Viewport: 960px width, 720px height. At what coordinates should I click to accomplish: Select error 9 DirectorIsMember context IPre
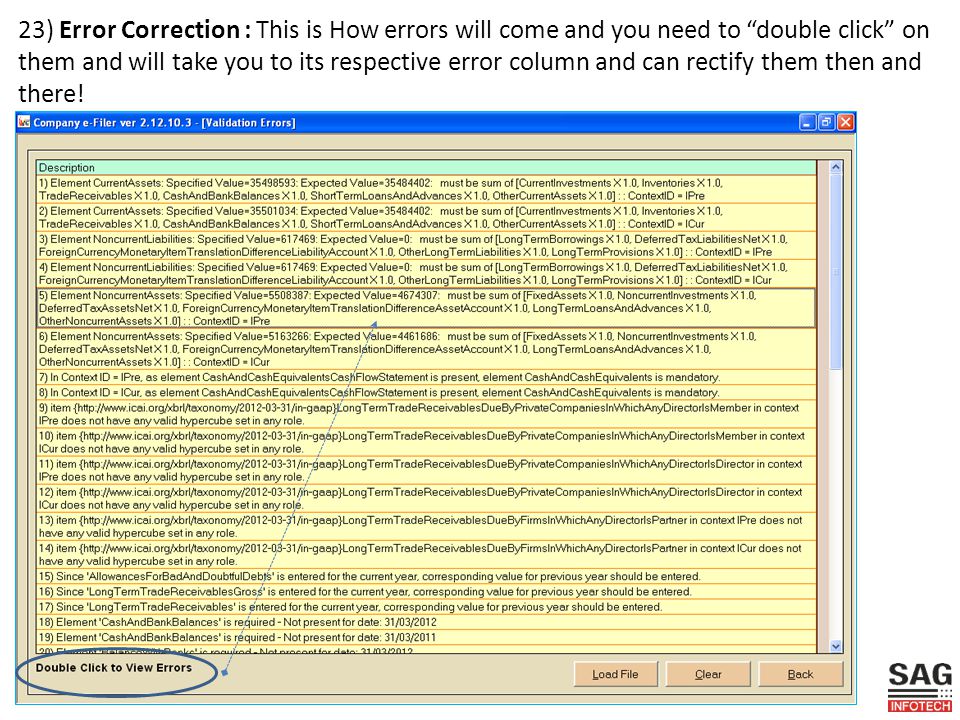click(x=426, y=414)
